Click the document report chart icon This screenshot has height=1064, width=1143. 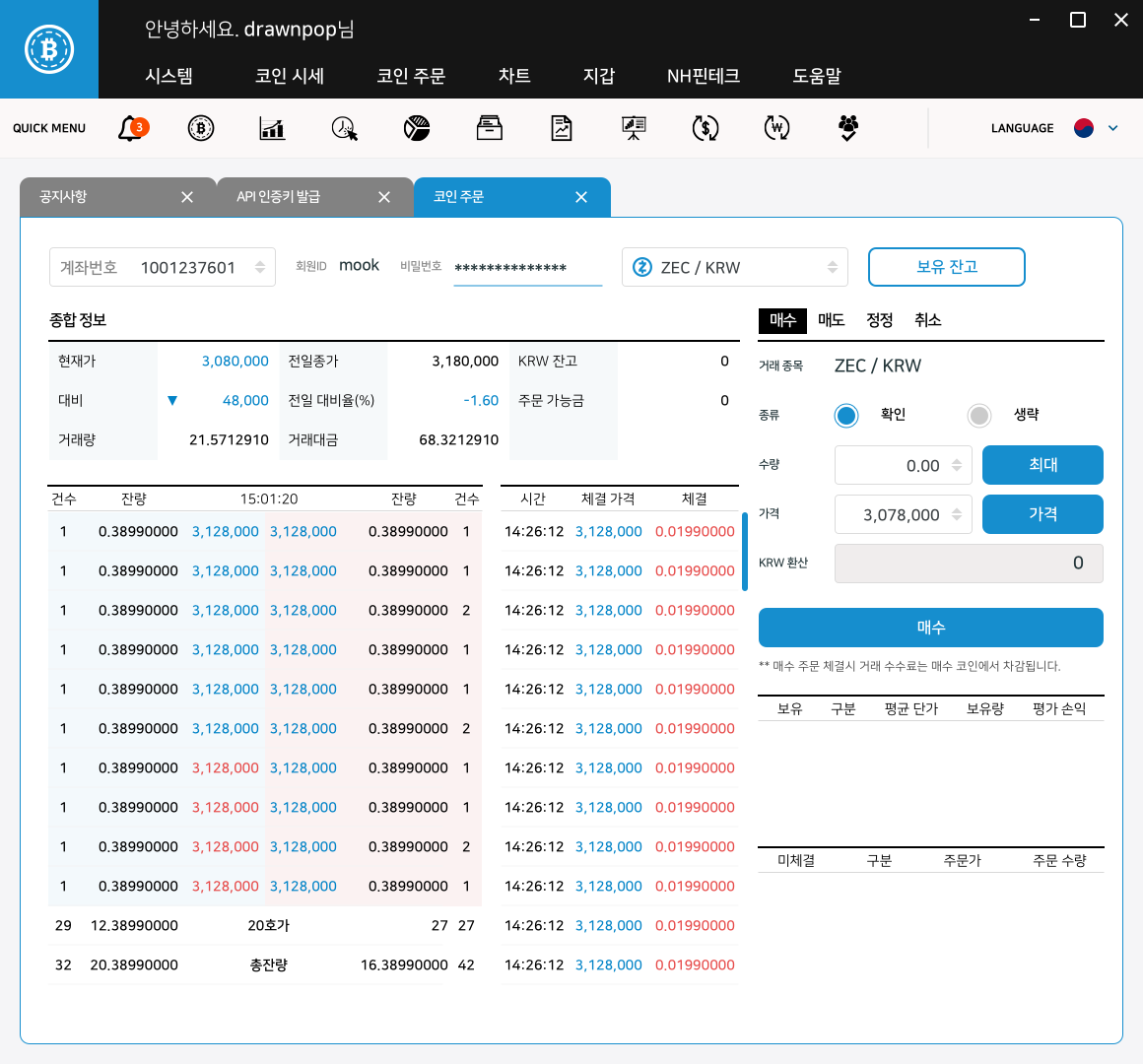562,128
